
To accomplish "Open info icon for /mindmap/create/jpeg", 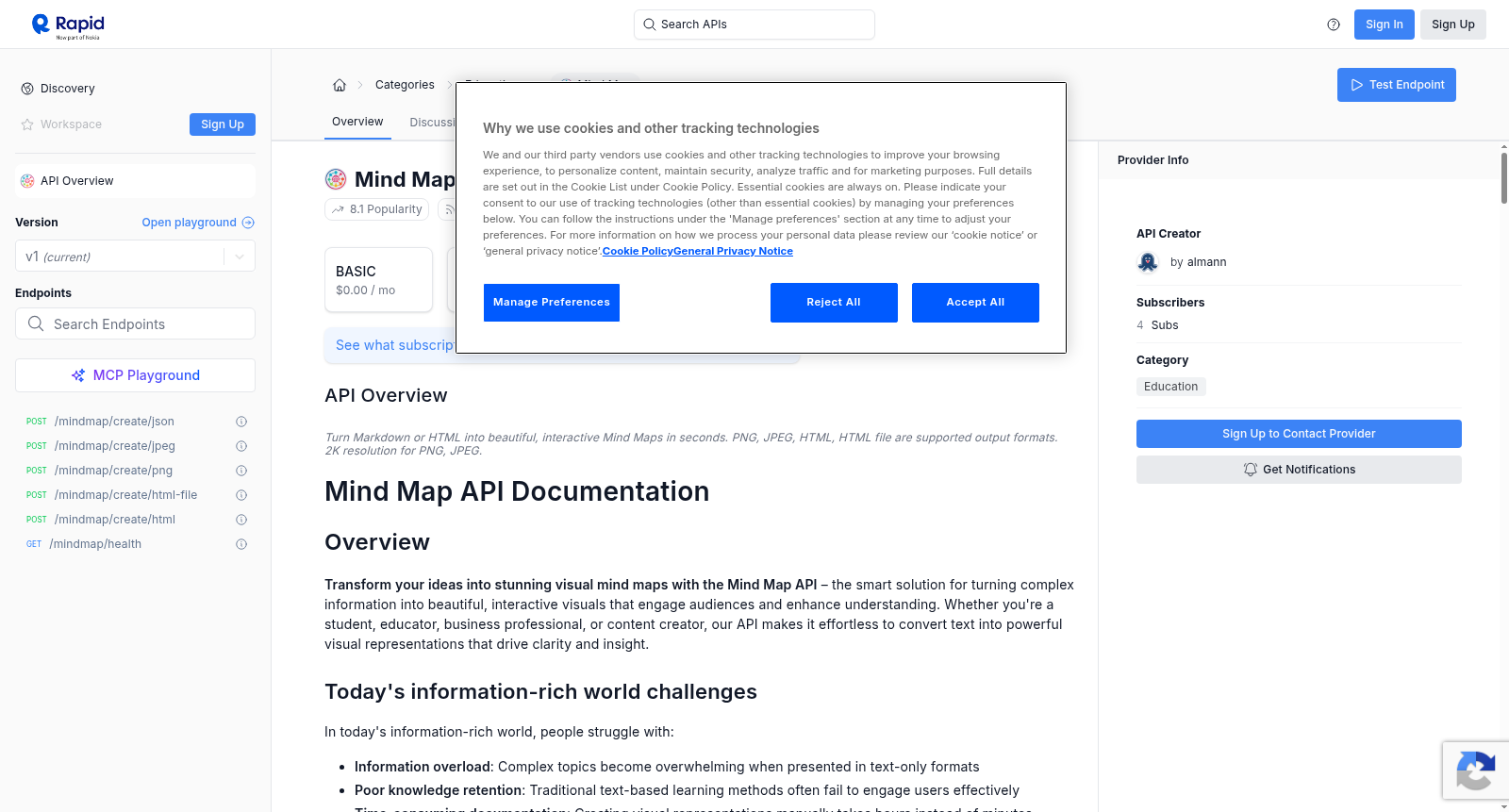I will 241,446.
